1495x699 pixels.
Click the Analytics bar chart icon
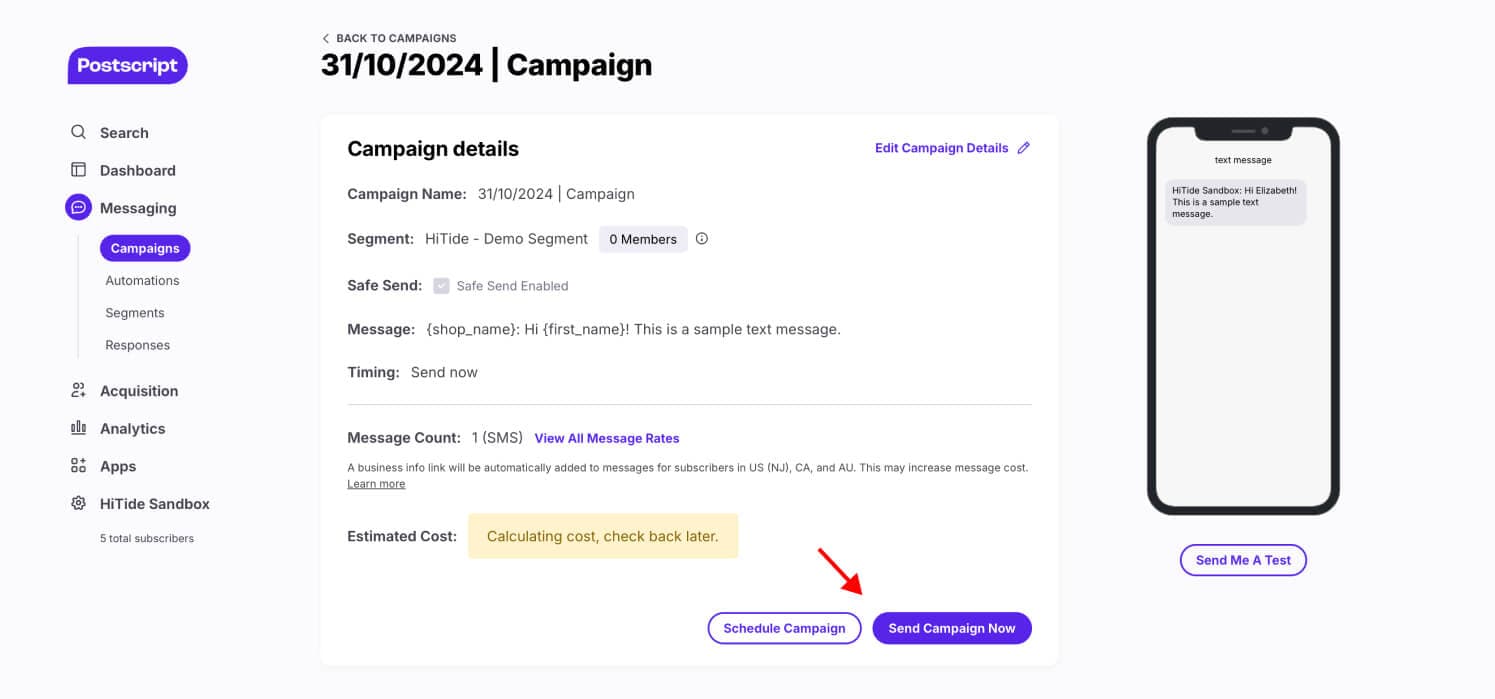[x=78, y=428]
